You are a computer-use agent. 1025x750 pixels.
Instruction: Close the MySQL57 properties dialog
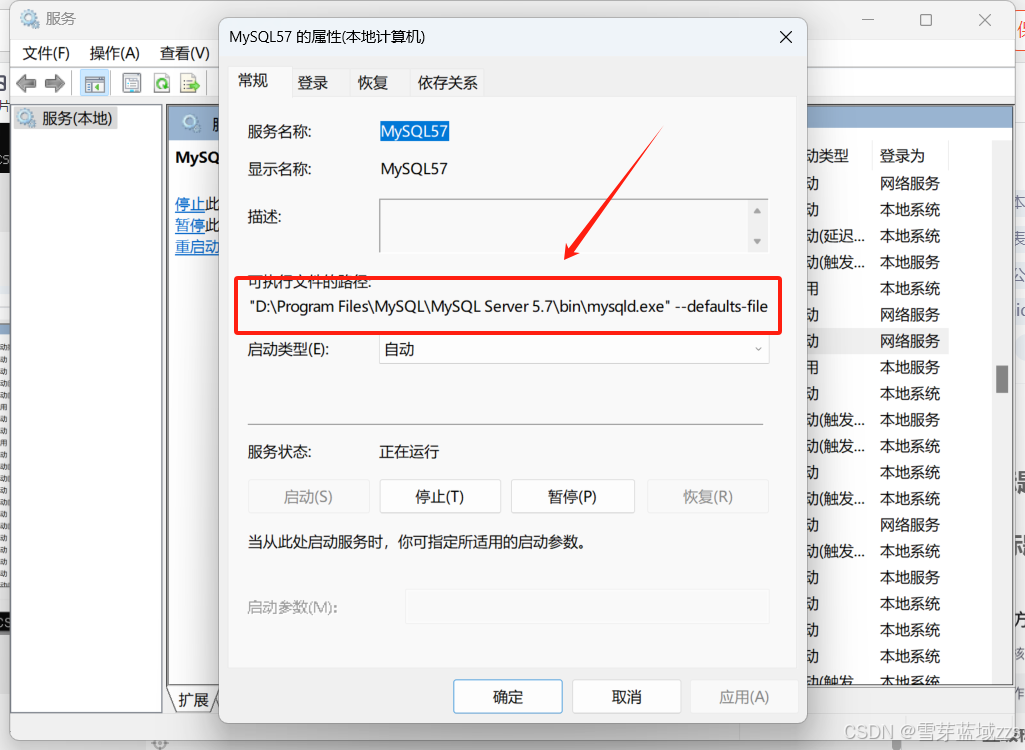click(x=786, y=37)
